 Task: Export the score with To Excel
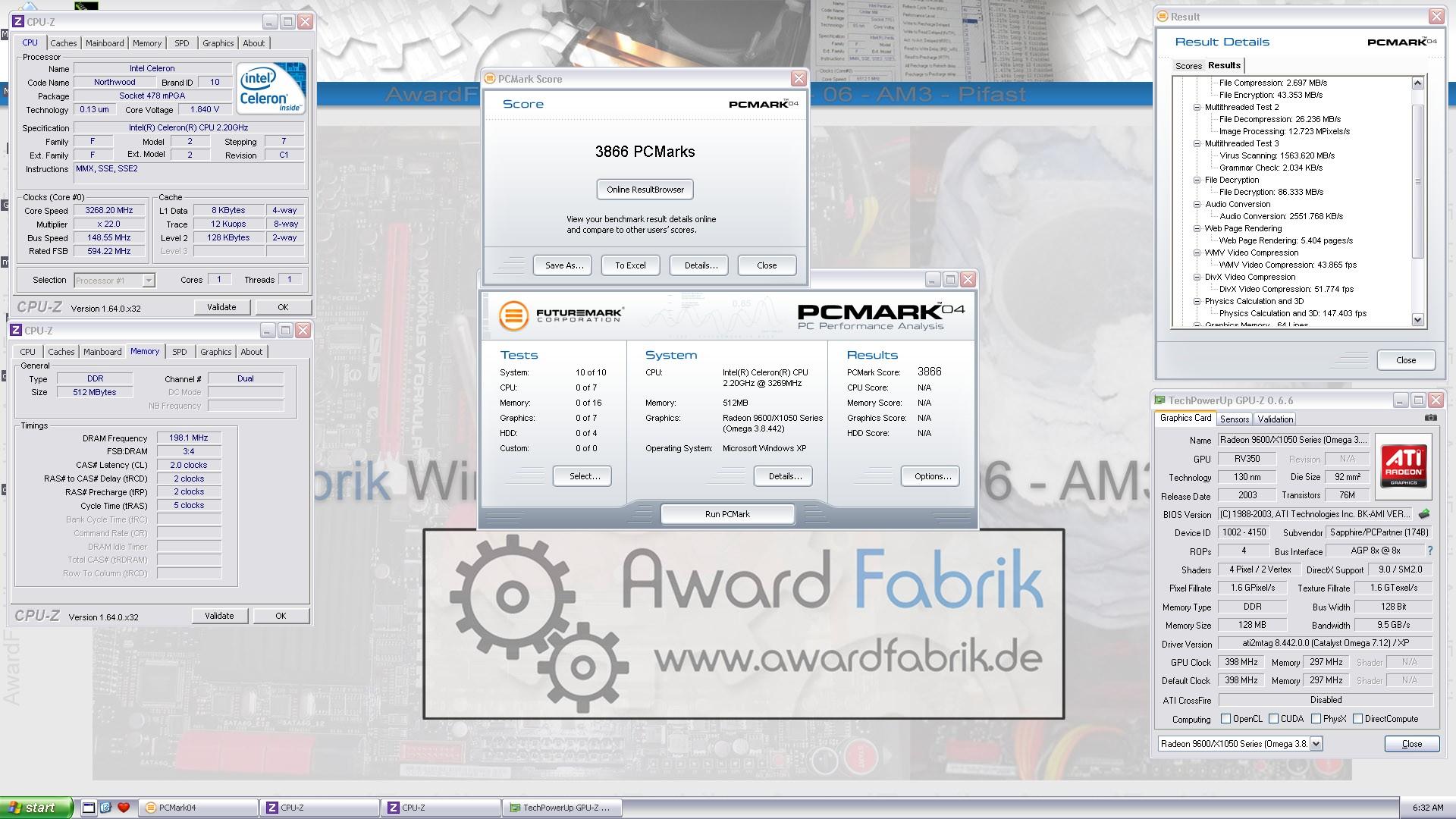[x=630, y=265]
